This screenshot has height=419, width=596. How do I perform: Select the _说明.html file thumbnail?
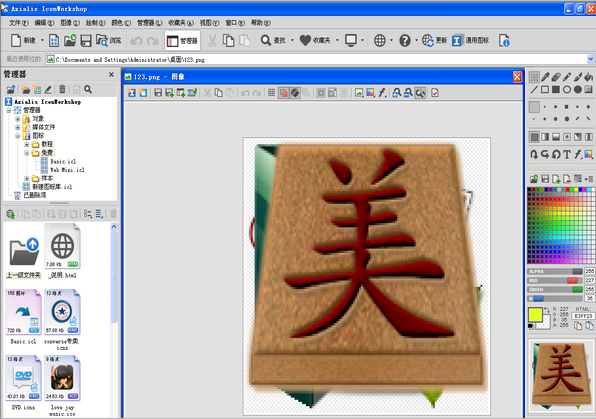[62, 251]
